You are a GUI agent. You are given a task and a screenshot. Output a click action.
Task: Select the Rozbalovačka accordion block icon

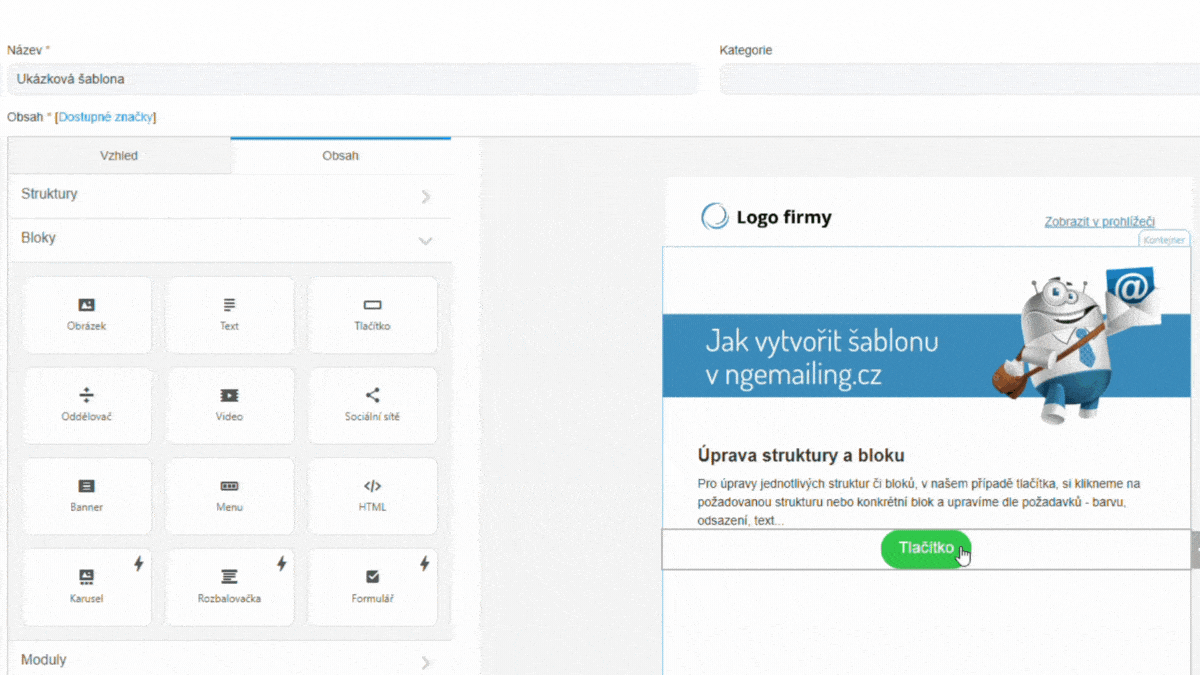[230, 577]
